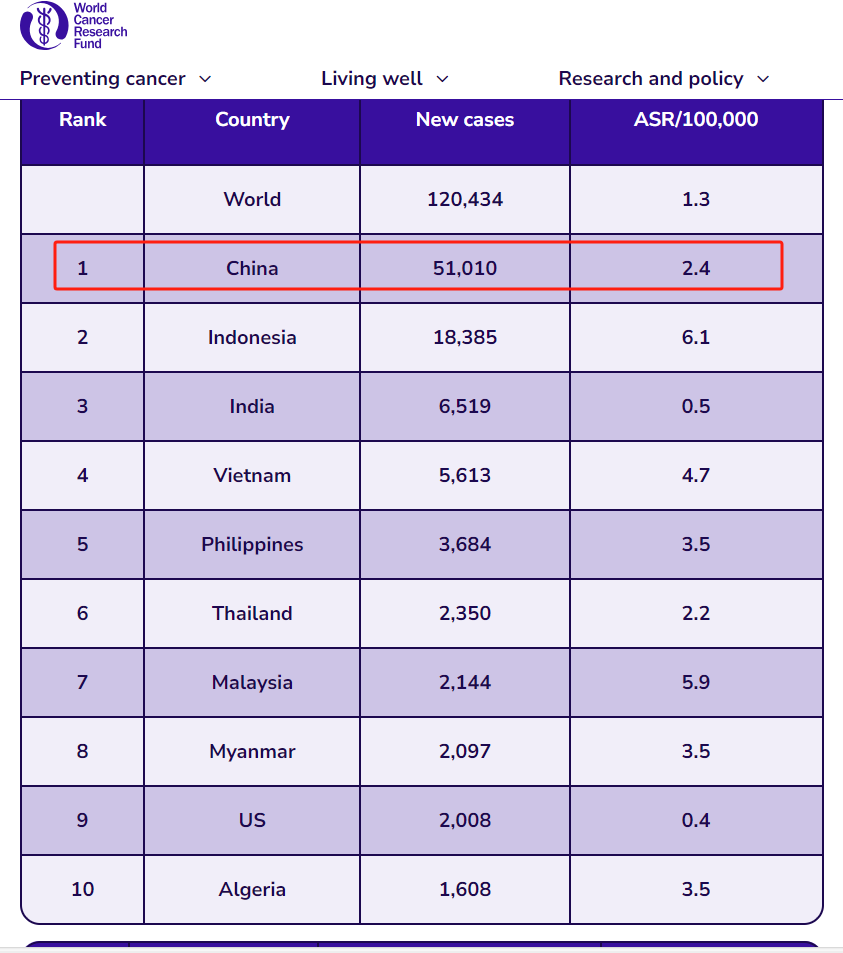This screenshot has height=953, width=843.
Task: Expand the Preventing cancer chevron arrow
Action: pyautogui.click(x=205, y=79)
